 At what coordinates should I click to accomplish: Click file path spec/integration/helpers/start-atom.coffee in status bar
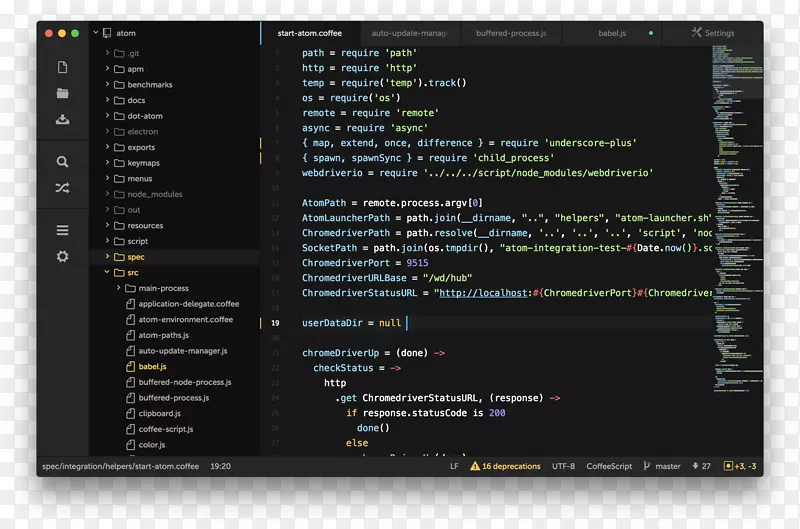120,466
